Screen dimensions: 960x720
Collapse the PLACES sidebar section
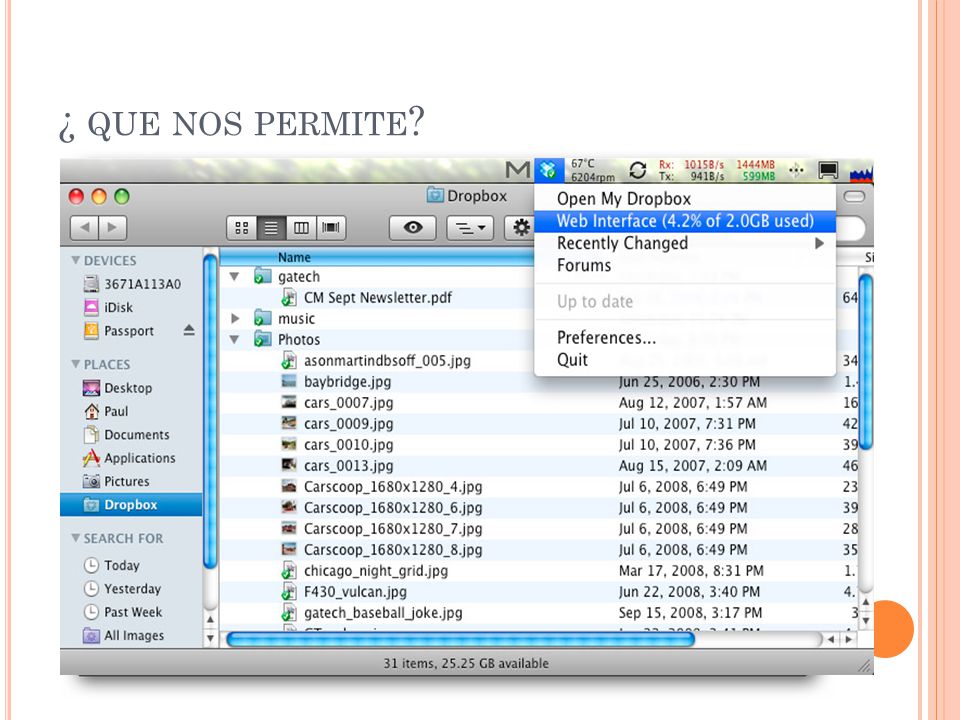click(x=76, y=364)
